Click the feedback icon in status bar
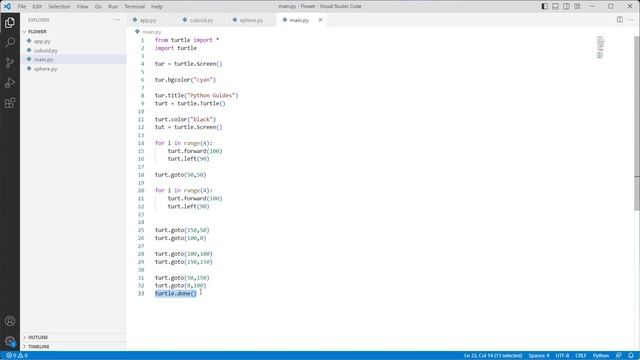This screenshot has height=360, width=640. coord(619,356)
